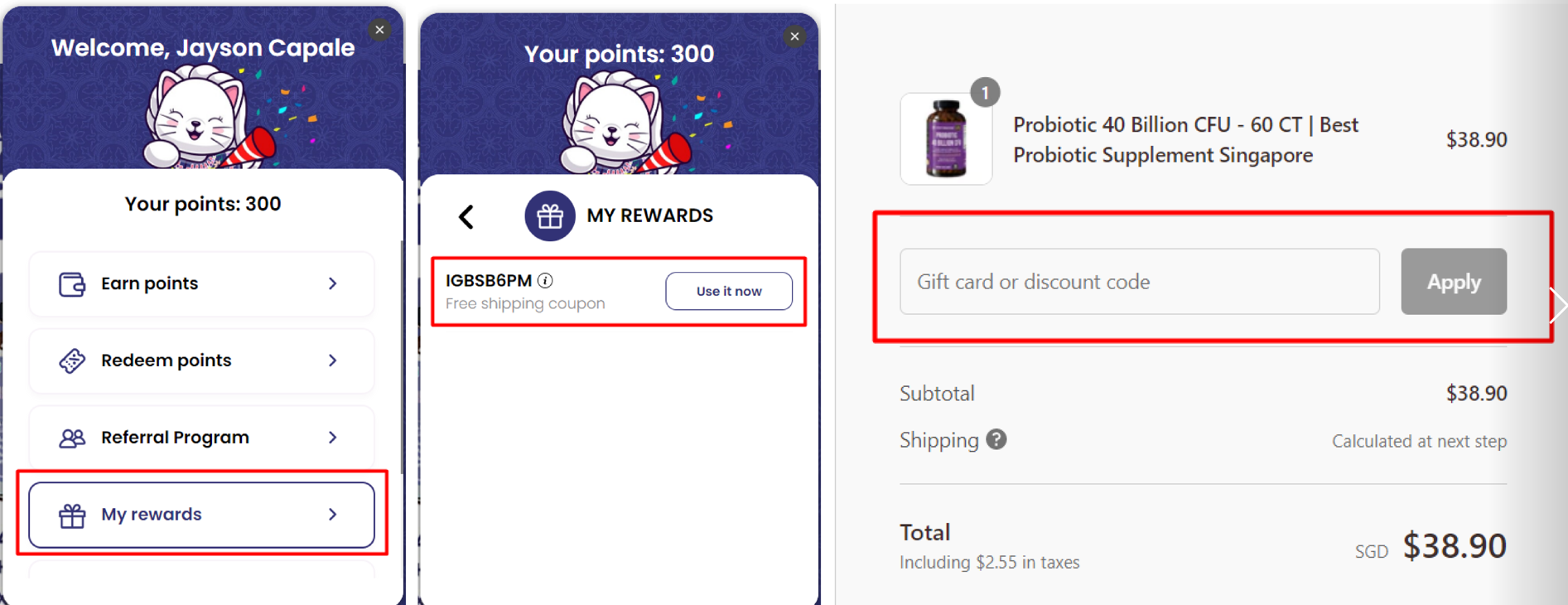
Task: Select the Free shipping coupon row
Action: pyautogui.click(x=524, y=303)
